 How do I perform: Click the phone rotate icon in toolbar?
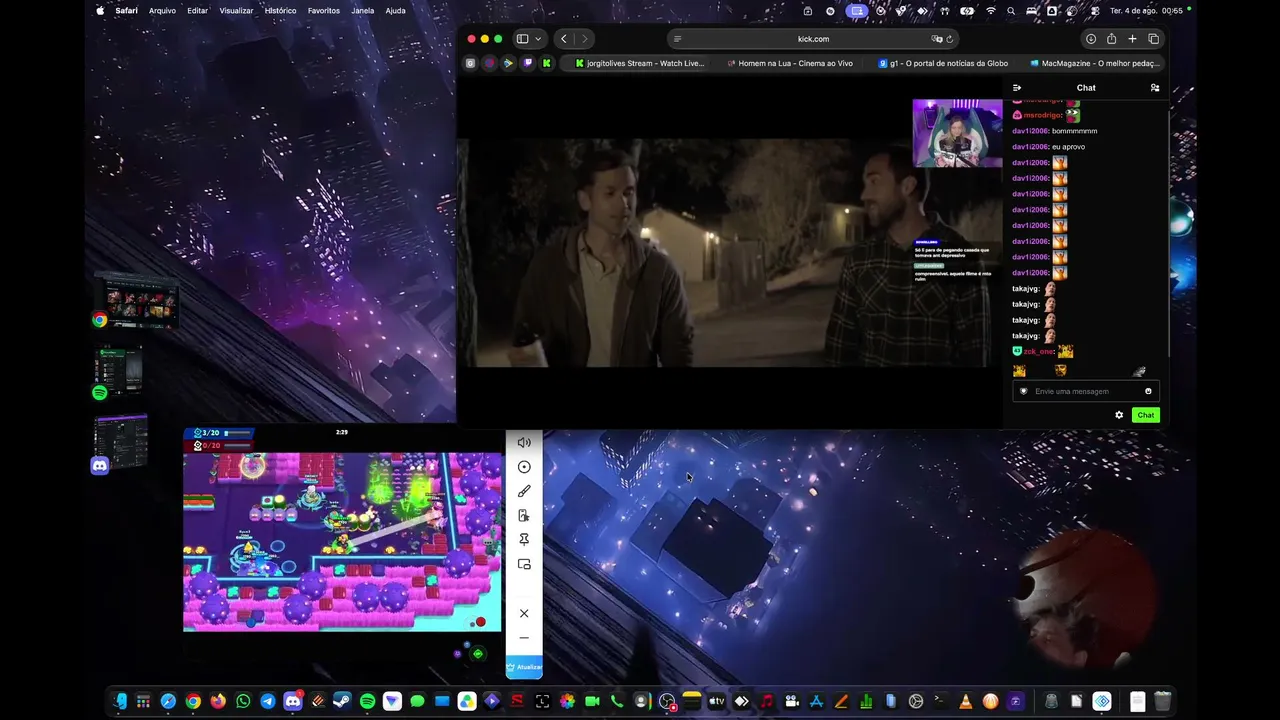524,515
